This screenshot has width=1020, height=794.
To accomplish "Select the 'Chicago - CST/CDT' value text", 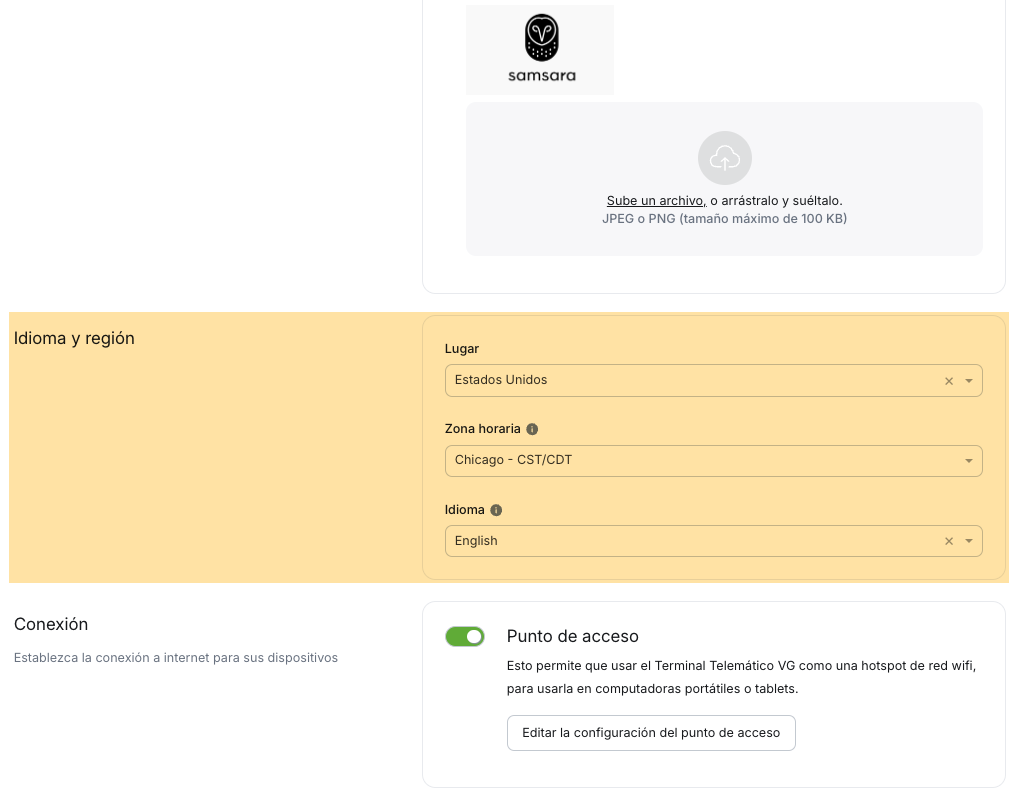I will [x=513, y=460].
